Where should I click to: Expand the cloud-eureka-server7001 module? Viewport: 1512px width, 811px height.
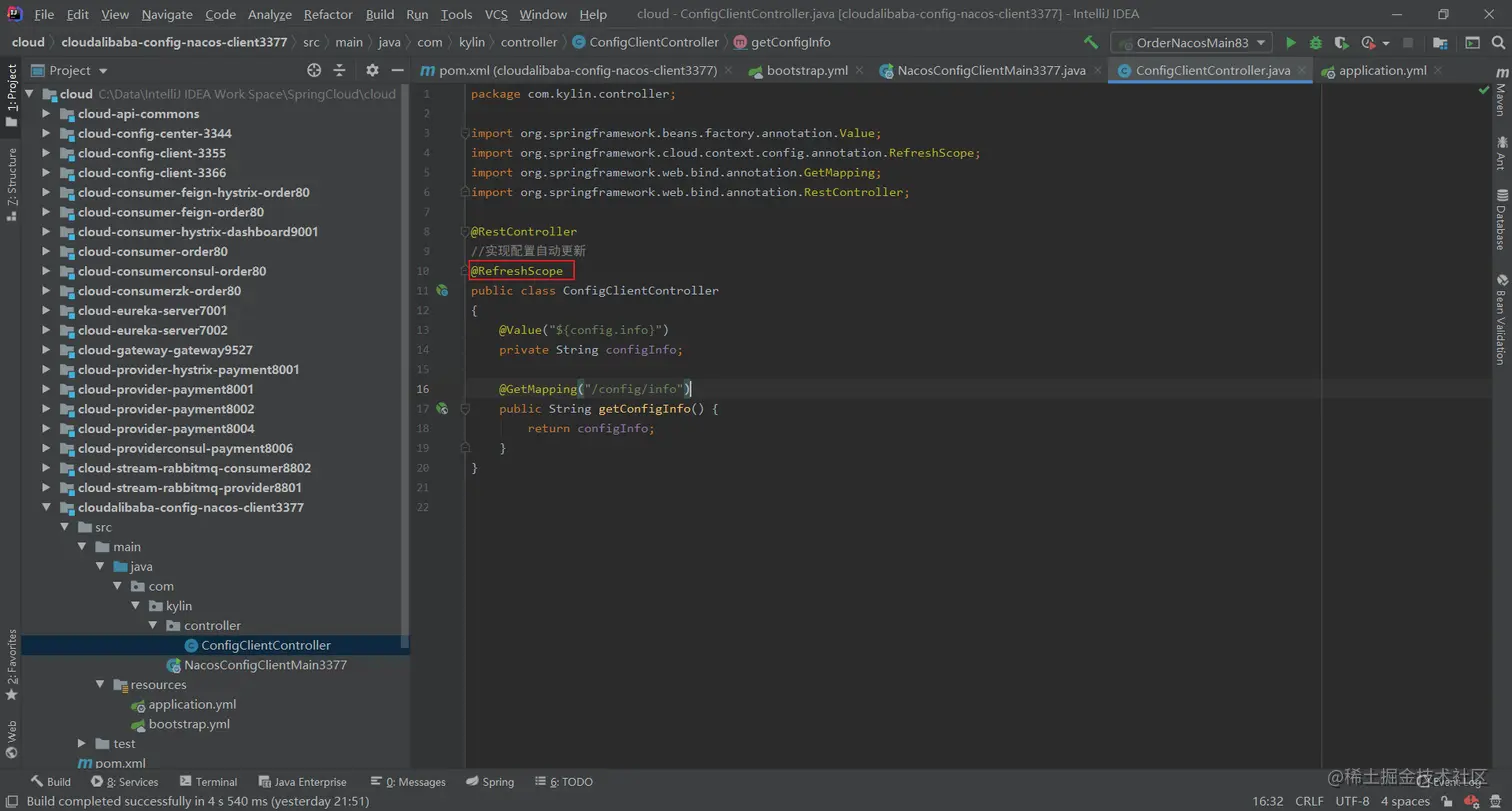point(46,311)
